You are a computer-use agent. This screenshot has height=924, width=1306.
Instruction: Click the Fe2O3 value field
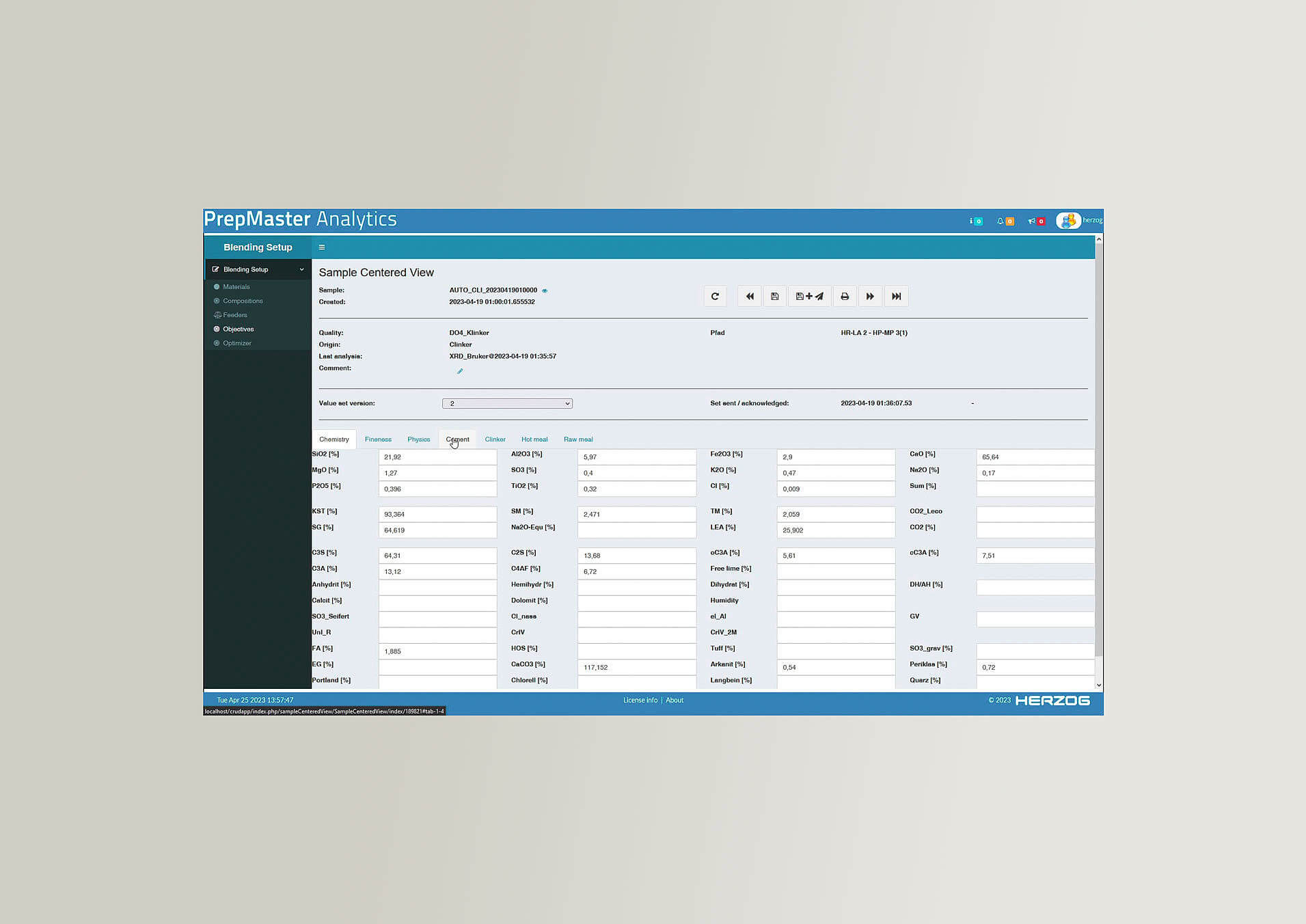coord(836,457)
